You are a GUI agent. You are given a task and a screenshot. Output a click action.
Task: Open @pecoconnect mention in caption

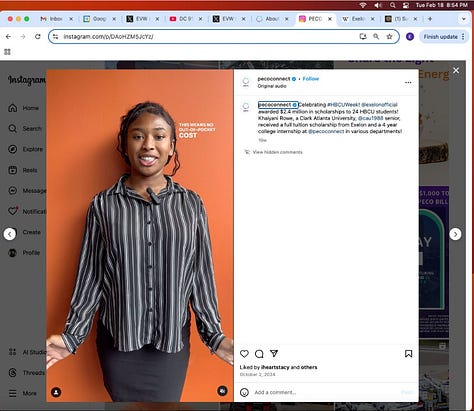tap(326, 131)
